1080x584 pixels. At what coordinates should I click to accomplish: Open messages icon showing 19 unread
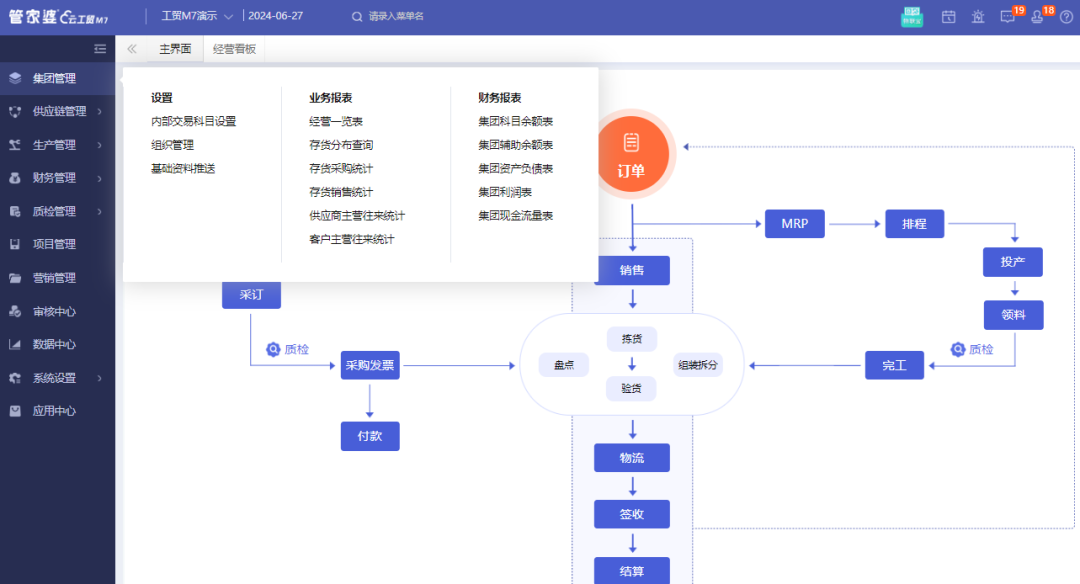[1007, 17]
